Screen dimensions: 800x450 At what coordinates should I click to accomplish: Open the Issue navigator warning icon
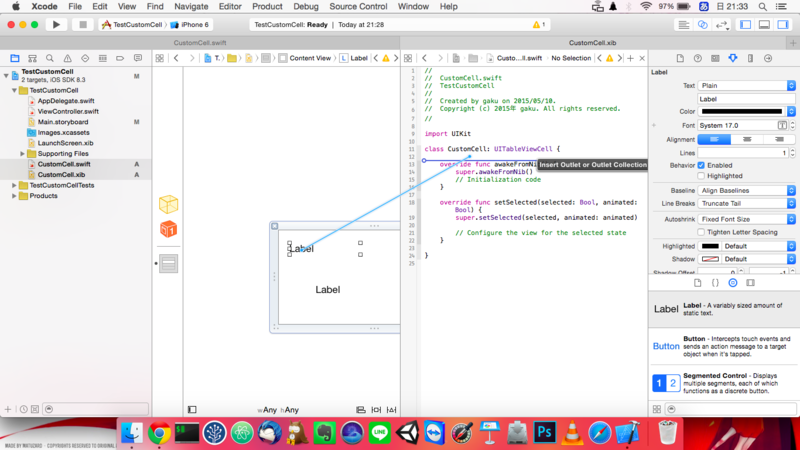pos(67,58)
